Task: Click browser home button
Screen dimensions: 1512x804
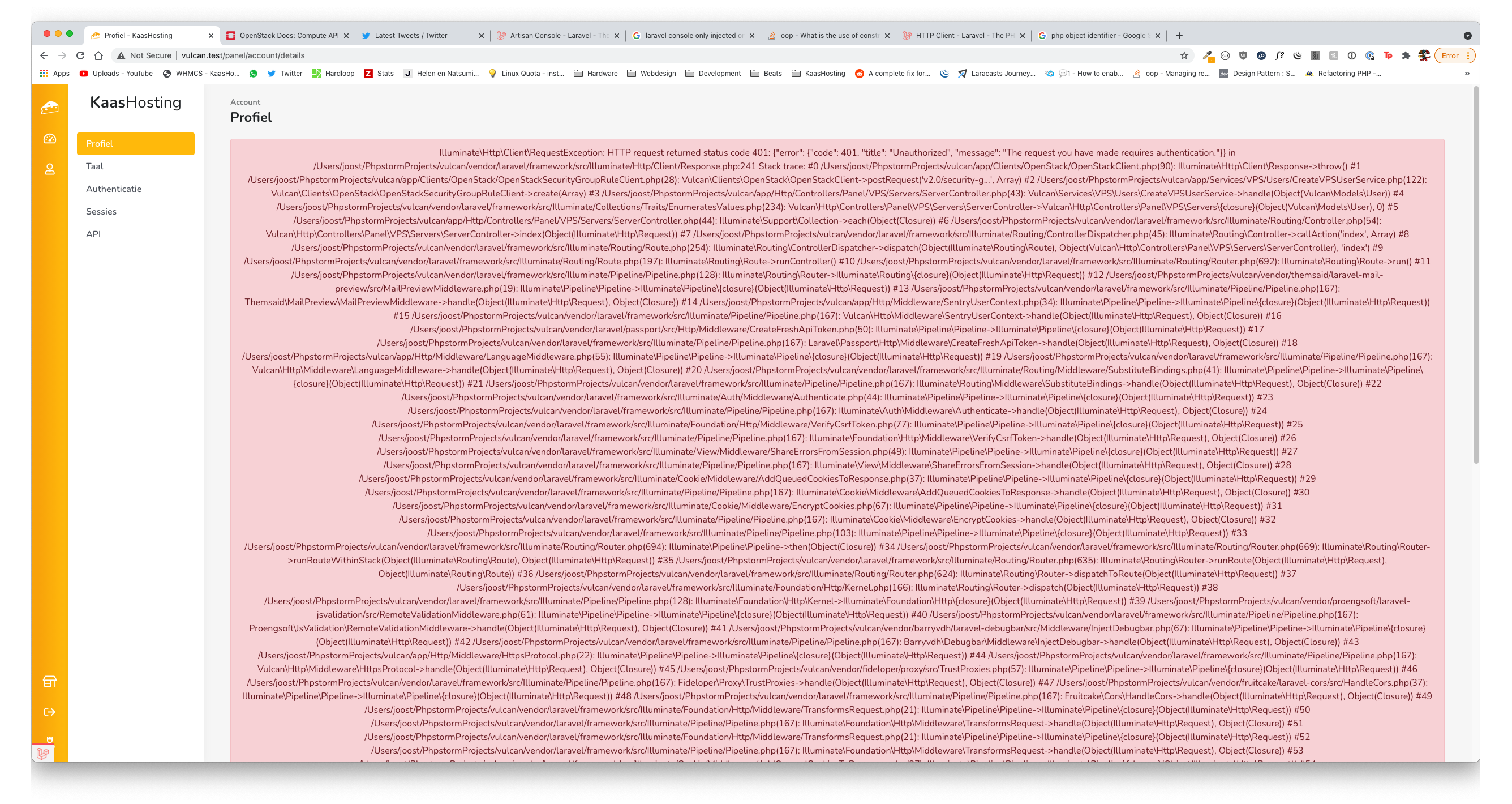Action: 98,55
